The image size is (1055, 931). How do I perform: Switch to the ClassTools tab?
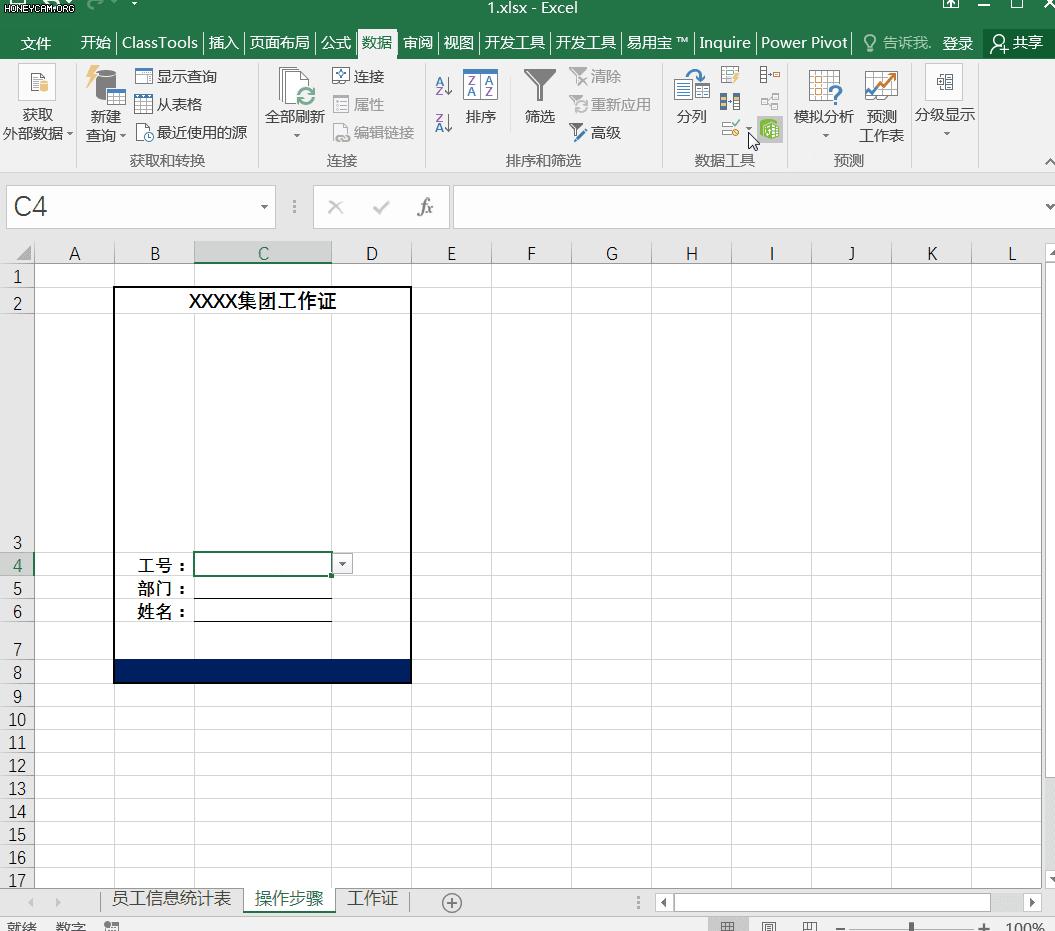coord(159,43)
